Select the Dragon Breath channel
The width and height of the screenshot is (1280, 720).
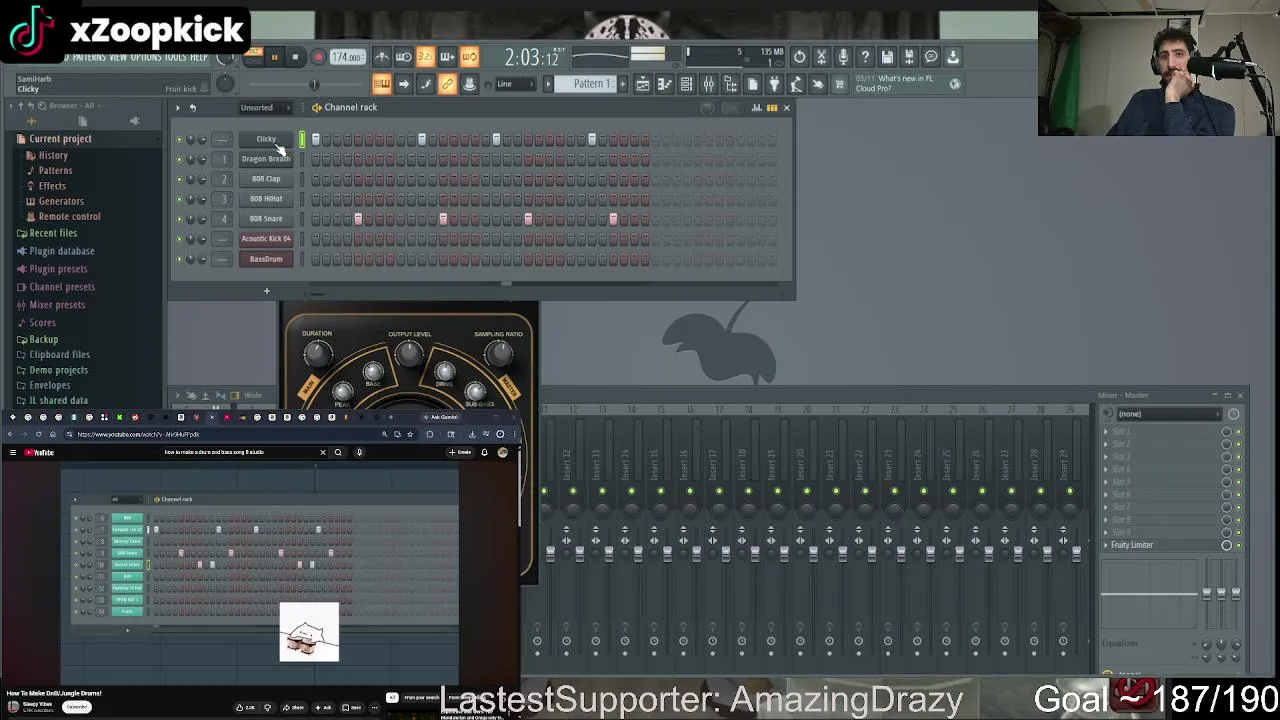pos(266,159)
